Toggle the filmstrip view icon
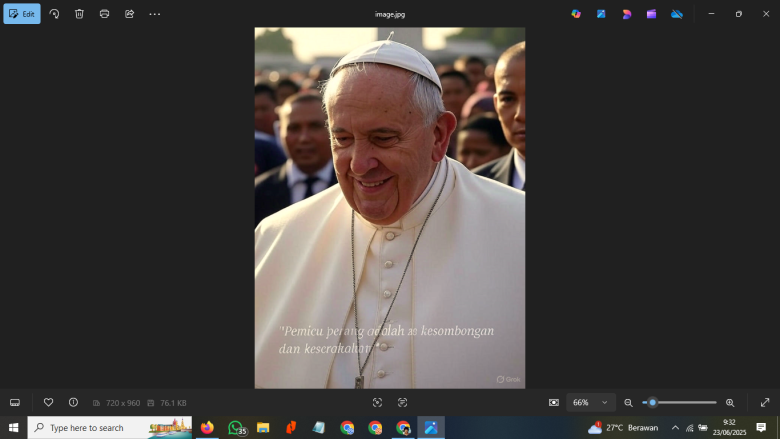Viewport: 780px width, 439px height. (15, 403)
